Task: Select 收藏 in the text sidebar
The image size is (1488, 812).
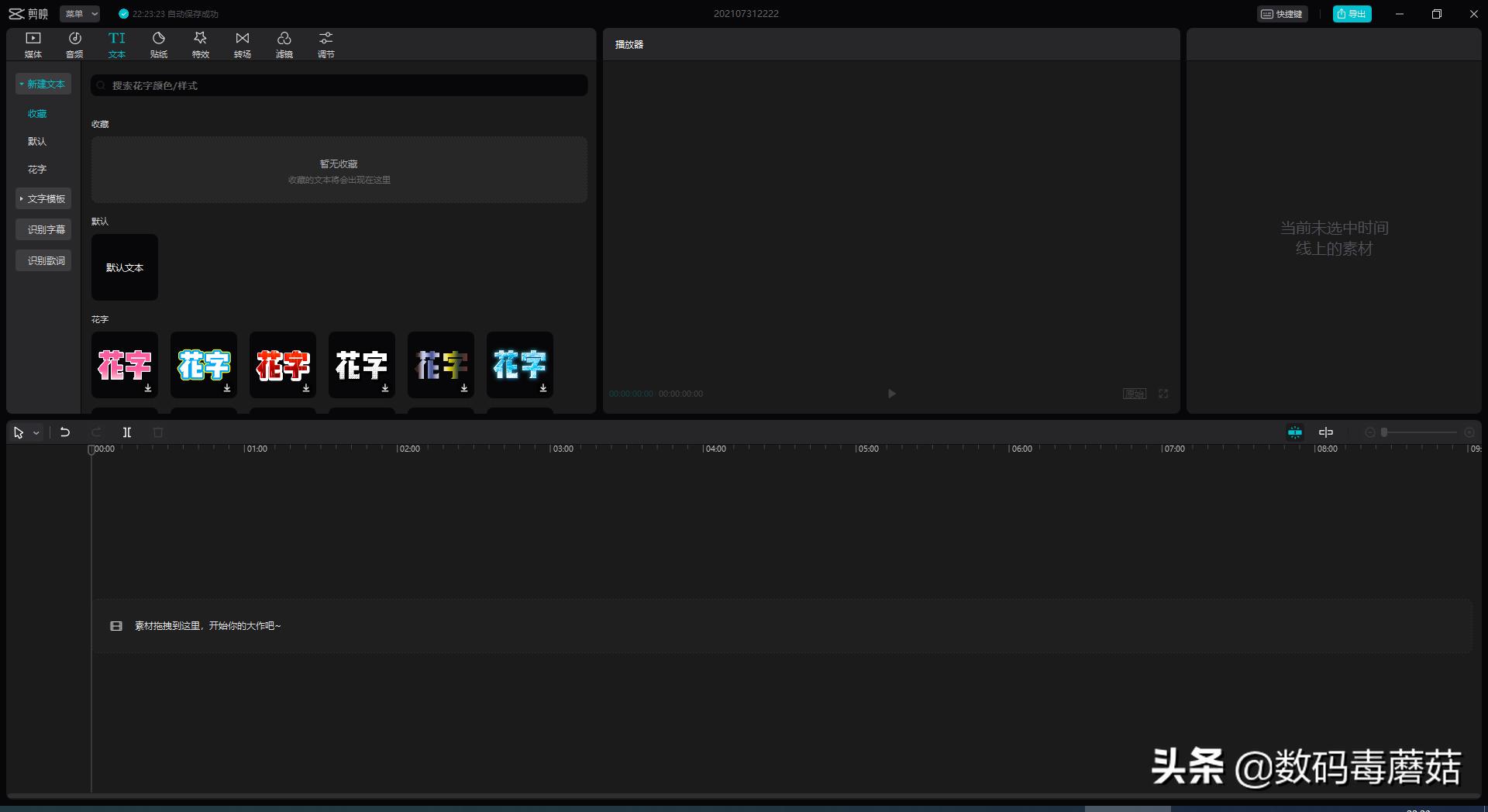Action: (x=37, y=114)
